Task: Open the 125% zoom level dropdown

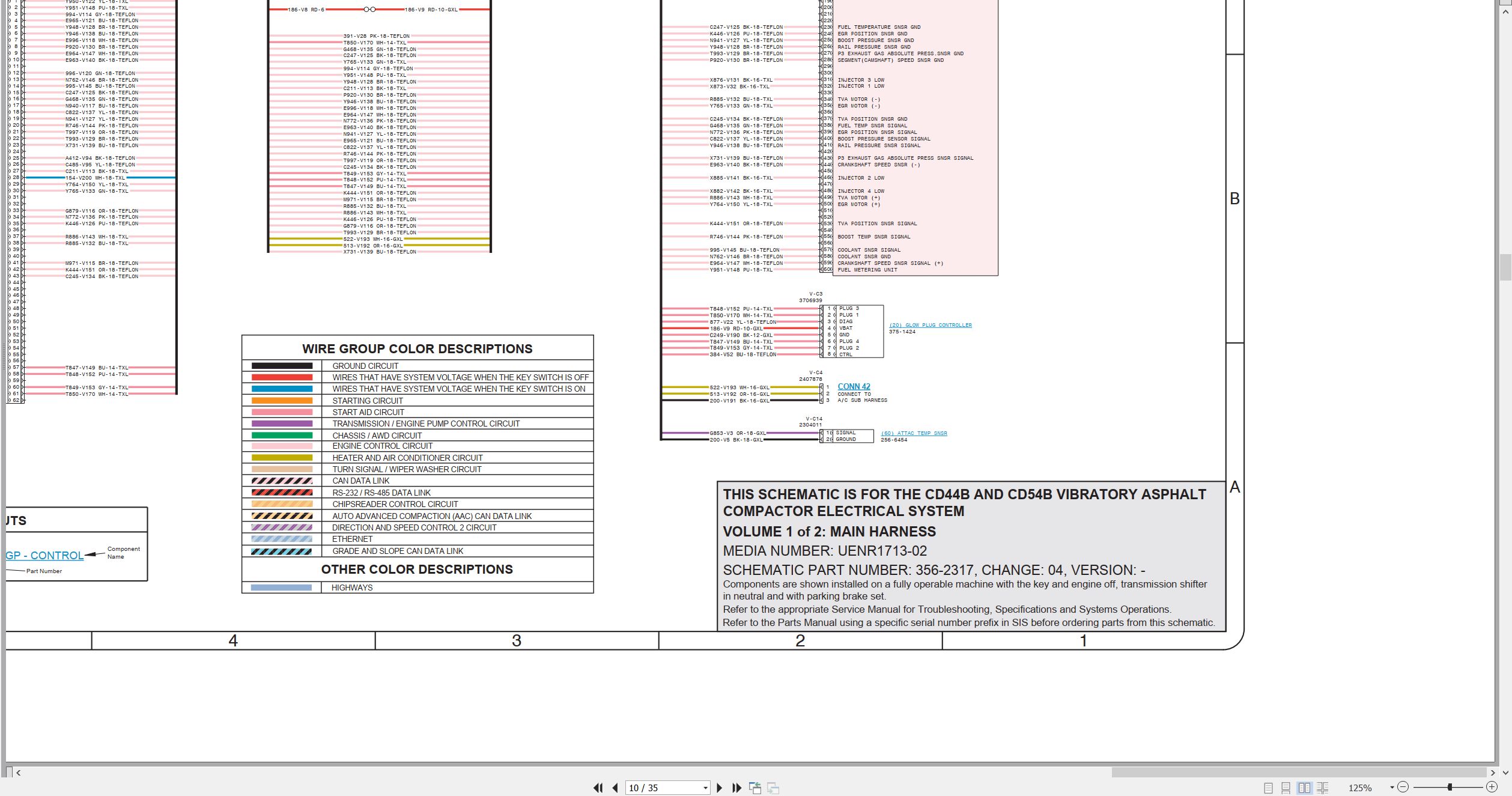Action: point(1392,788)
